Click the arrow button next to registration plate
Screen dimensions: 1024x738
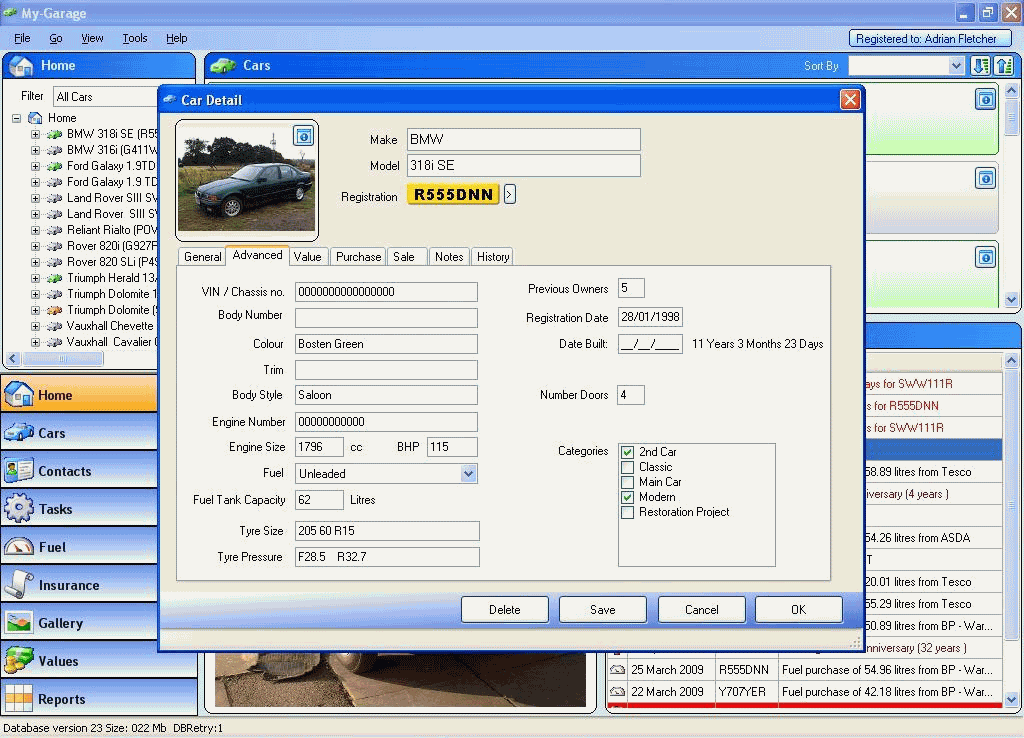point(509,194)
